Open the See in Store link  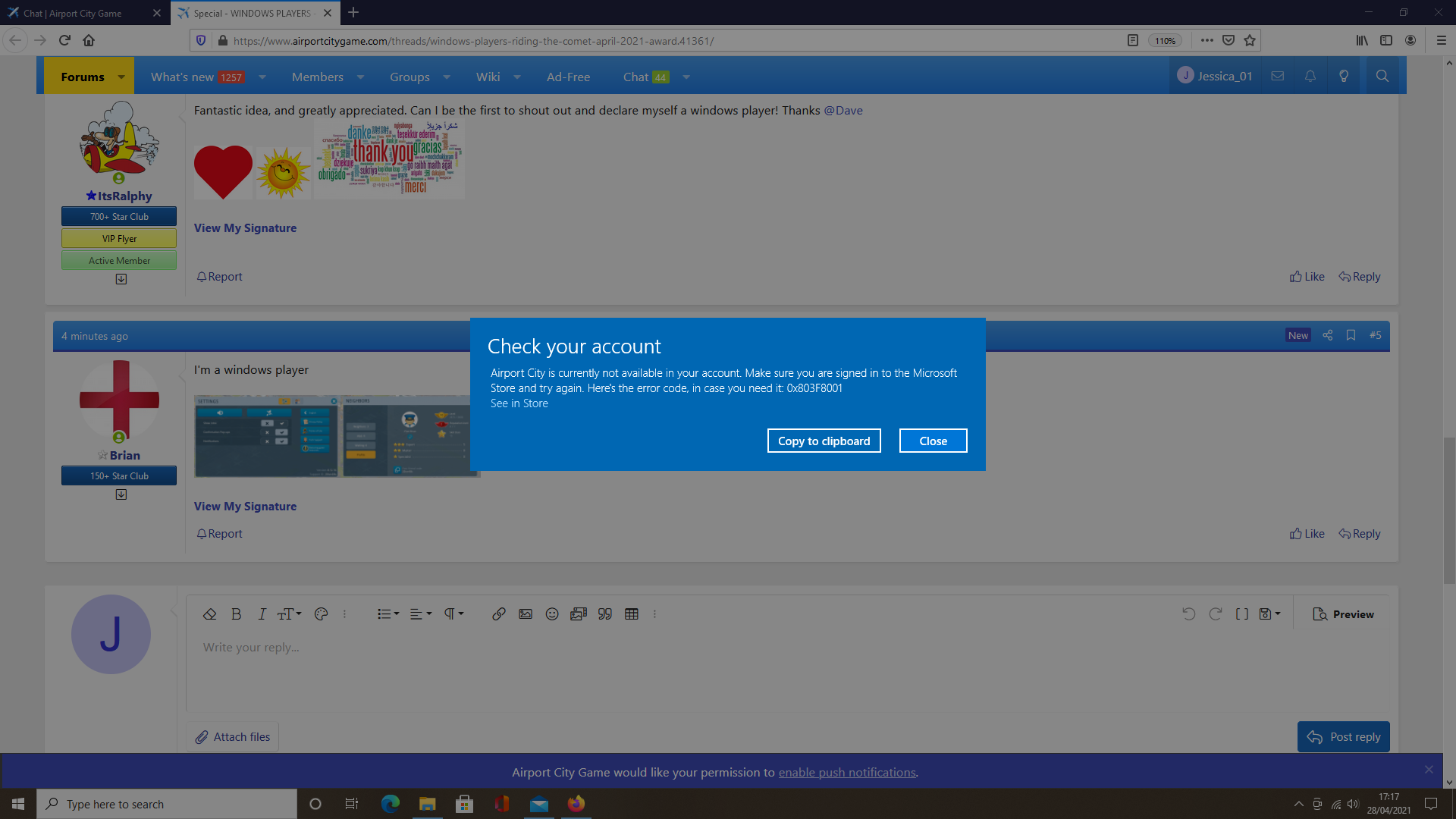pyautogui.click(x=519, y=403)
